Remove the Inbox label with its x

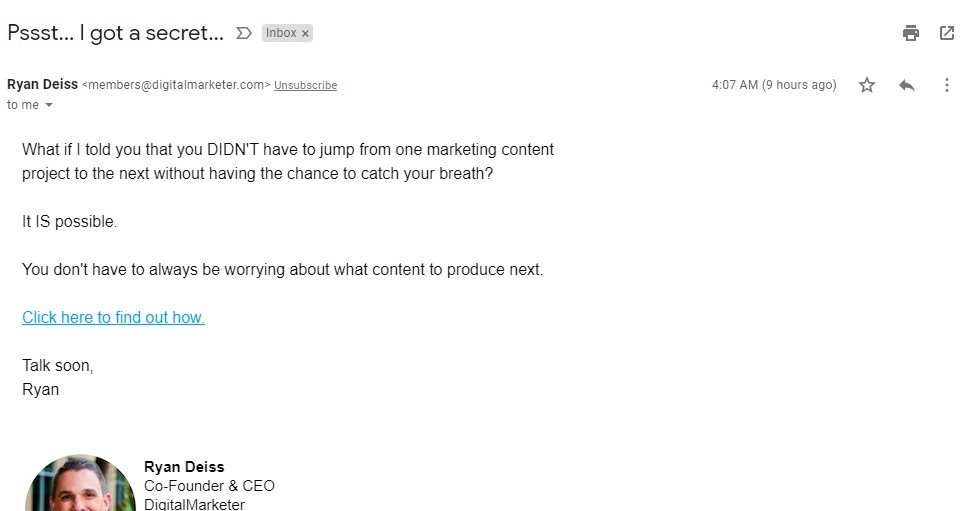click(306, 33)
